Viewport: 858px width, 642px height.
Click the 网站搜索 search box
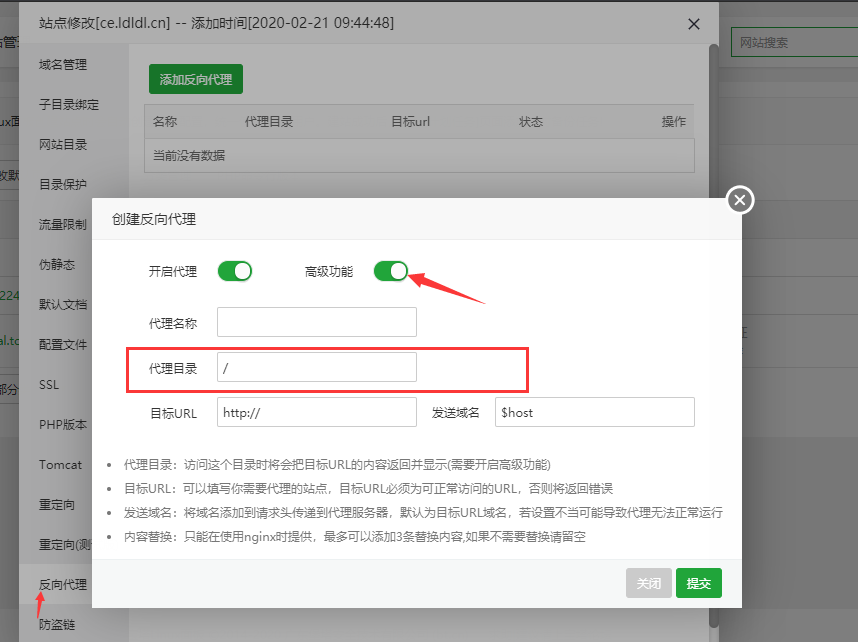(793, 43)
